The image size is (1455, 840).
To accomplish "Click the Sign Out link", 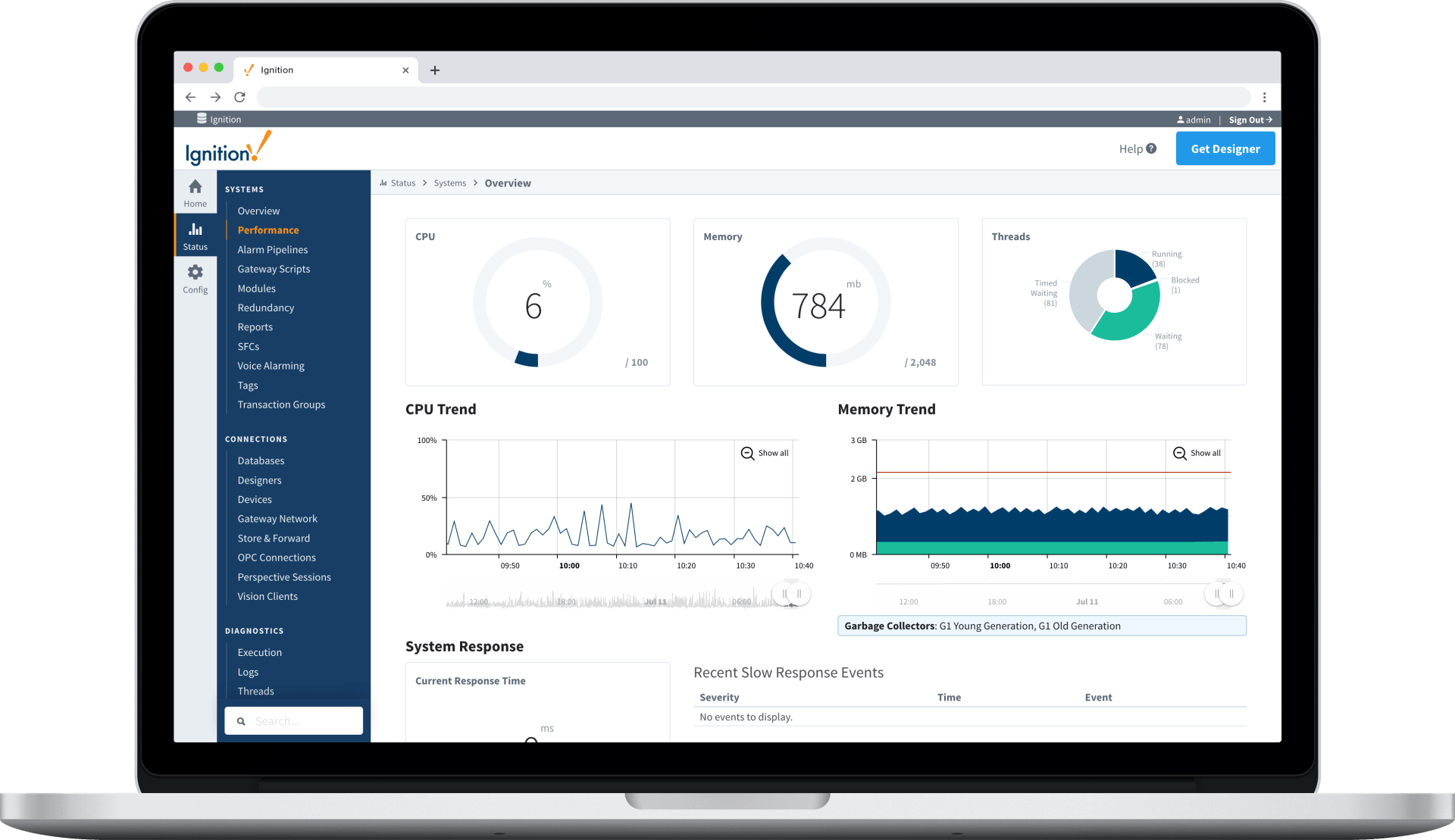I will (x=1250, y=120).
